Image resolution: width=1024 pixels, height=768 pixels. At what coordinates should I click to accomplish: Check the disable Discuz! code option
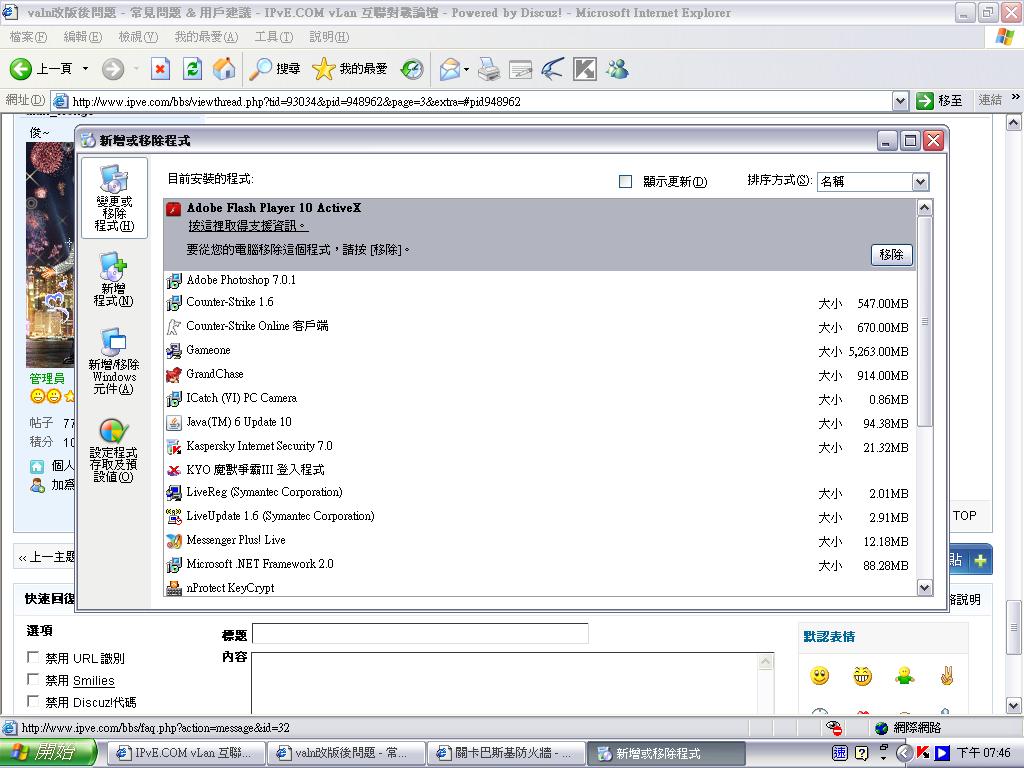click(33, 701)
